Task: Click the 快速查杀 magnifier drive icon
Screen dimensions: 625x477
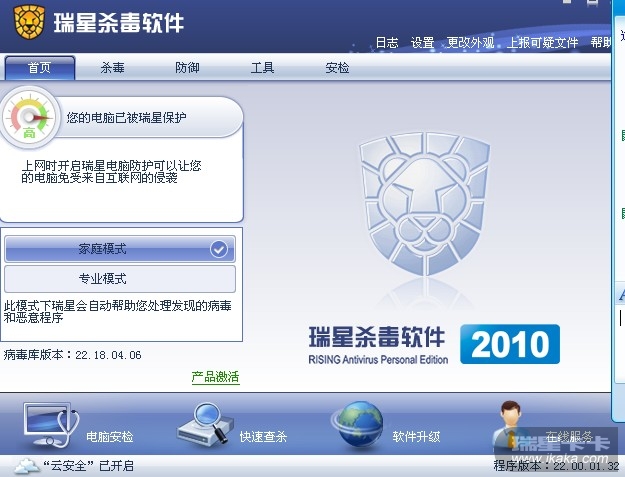Action: tap(205, 424)
